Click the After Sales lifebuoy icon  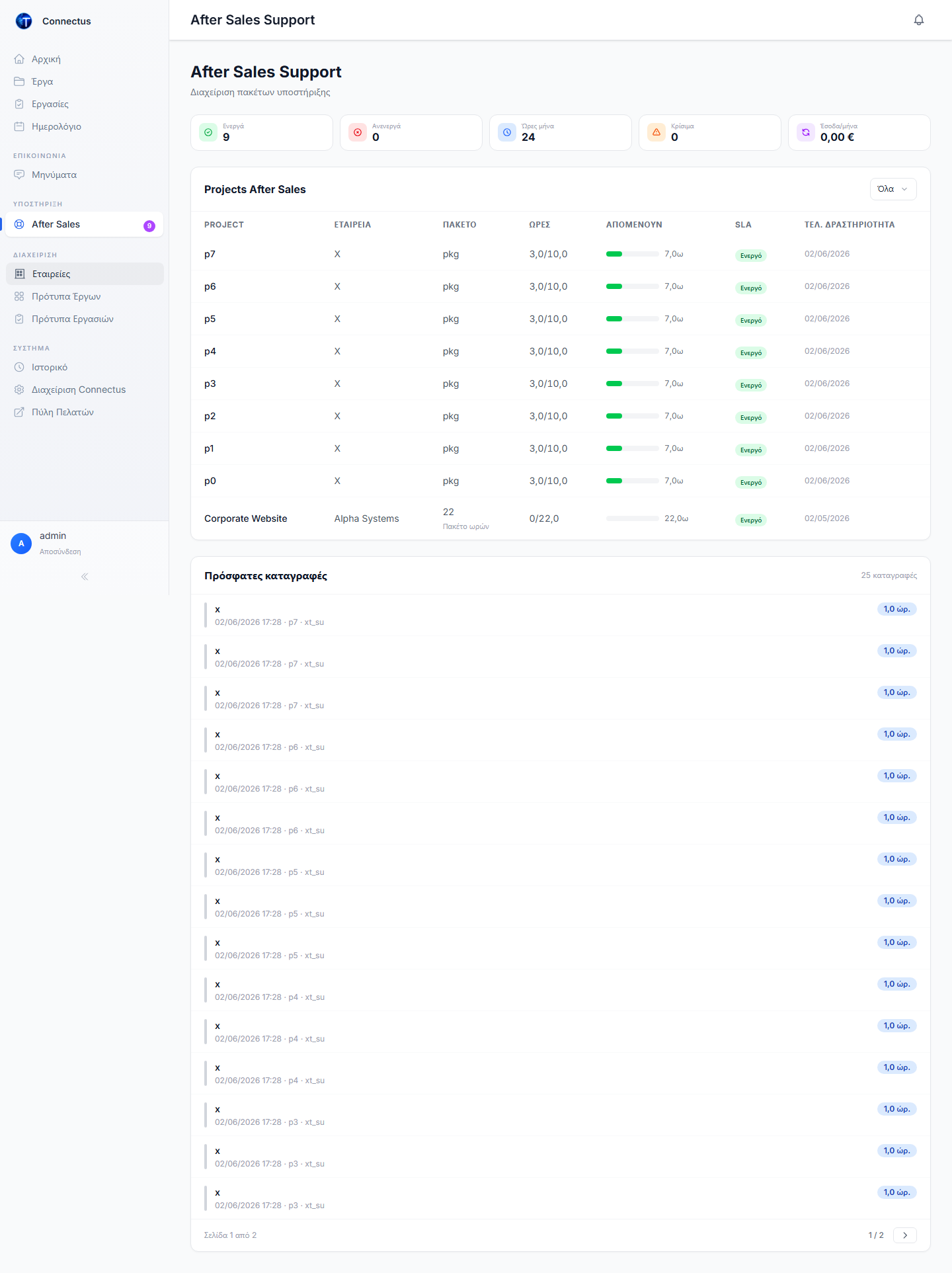19,224
